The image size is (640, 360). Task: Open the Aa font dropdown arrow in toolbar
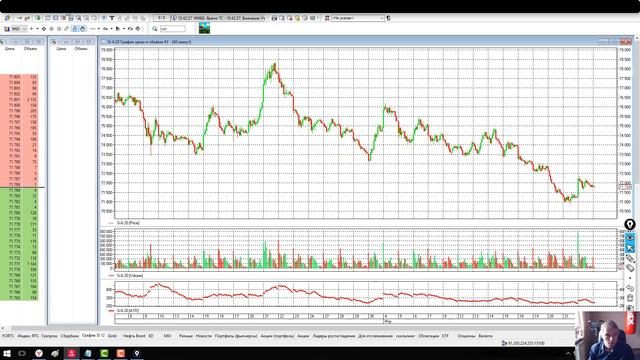click(111, 29)
